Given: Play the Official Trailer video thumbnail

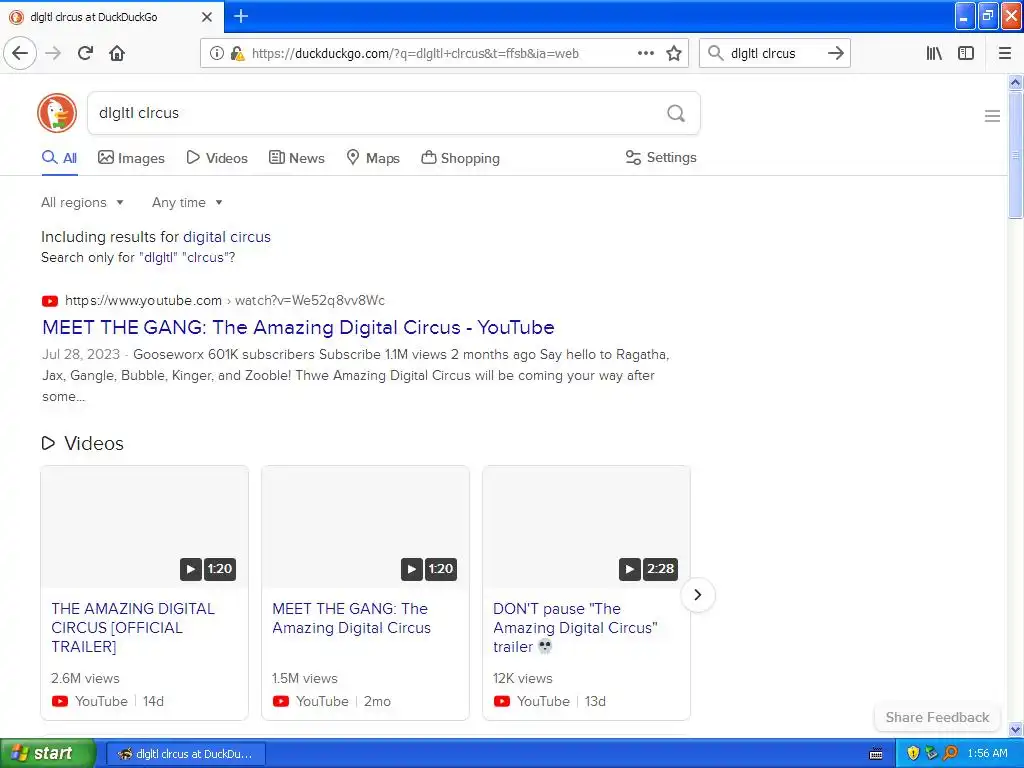Looking at the screenshot, I should click(144, 526).
